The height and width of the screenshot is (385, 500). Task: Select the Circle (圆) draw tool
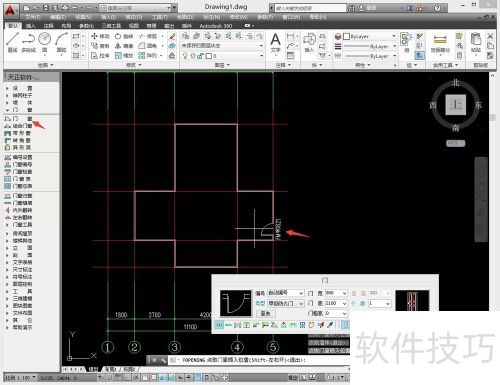pos(45,42)
